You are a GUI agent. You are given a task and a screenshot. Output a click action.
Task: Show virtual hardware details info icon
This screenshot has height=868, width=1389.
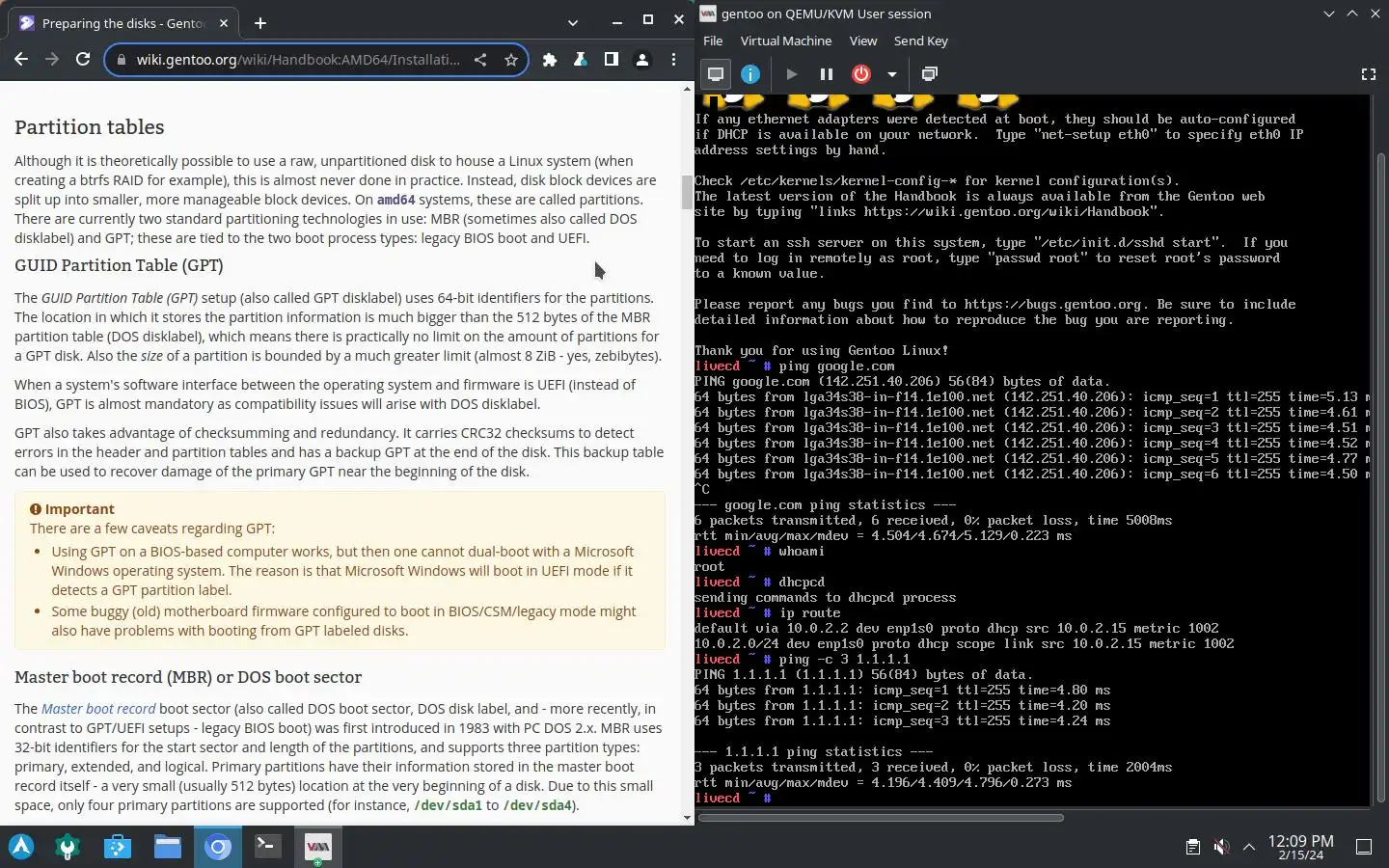coord(750,74)
